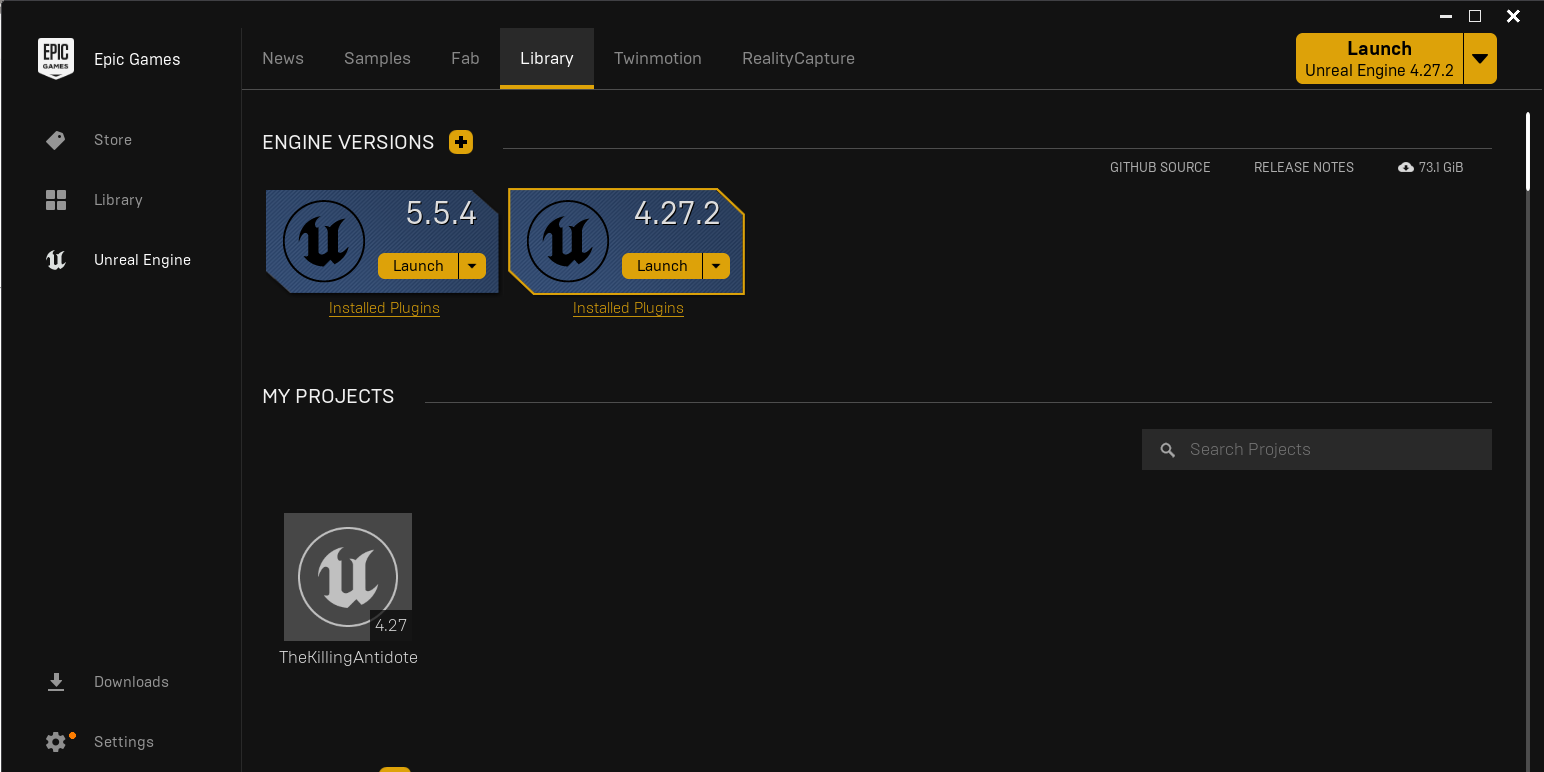Click the TheKillingAntidote project name
The image size is (1544, 772).
tap(348, 658)
